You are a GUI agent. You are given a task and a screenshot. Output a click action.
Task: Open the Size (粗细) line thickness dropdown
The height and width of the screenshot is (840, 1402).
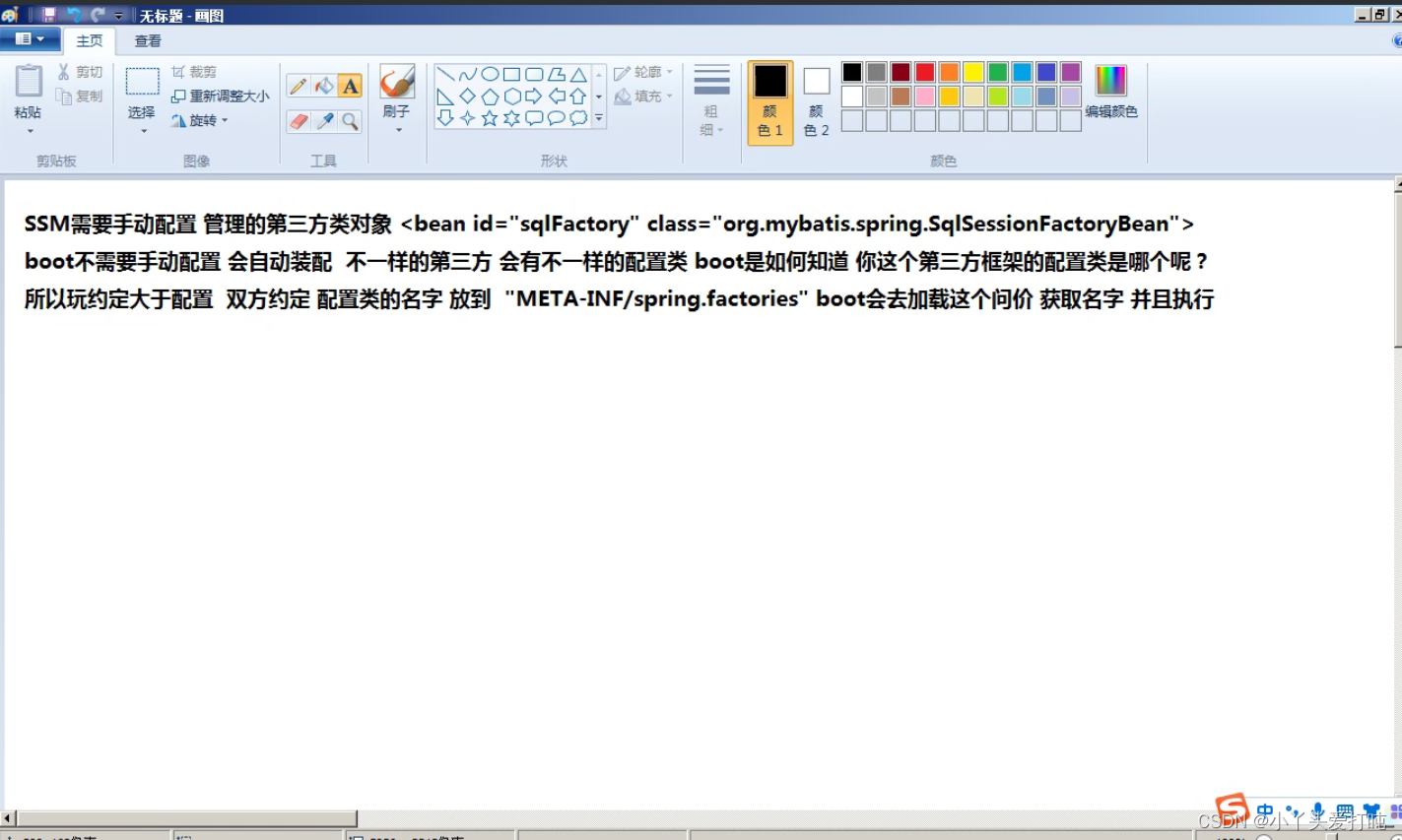coord(711,101)
